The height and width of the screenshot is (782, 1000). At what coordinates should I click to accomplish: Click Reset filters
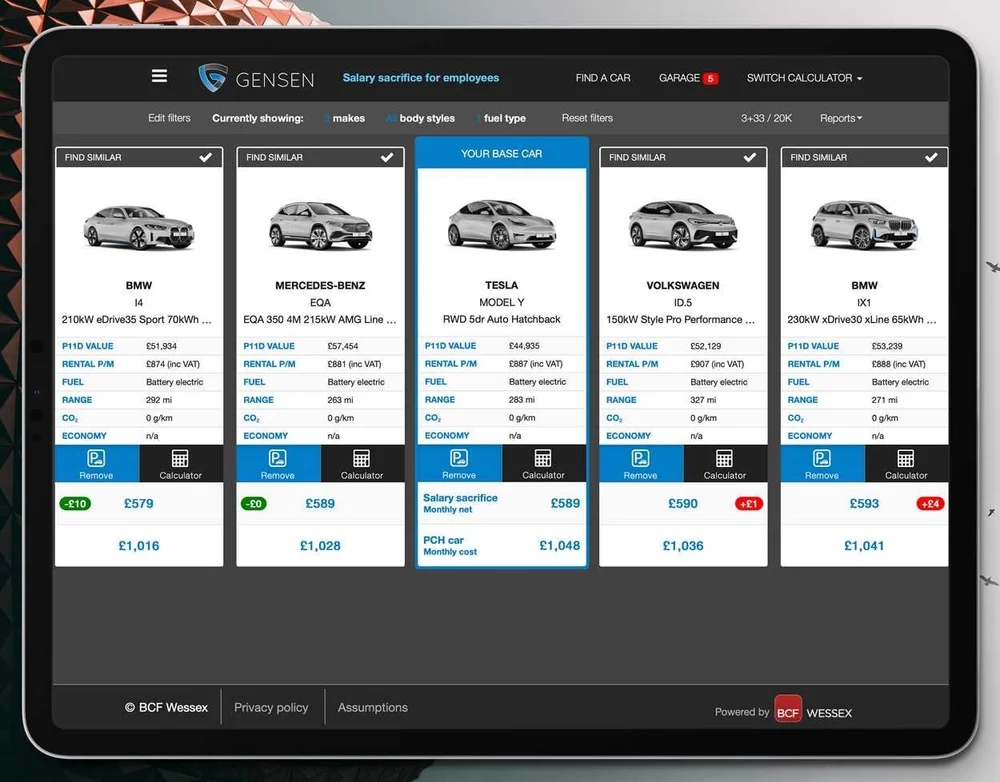coord(587,118)
